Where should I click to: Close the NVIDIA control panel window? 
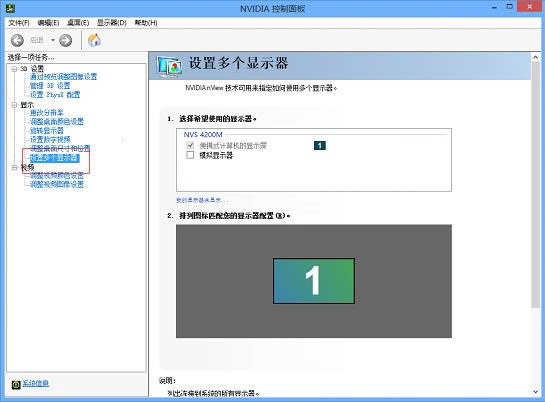click(x=529, y=6)
